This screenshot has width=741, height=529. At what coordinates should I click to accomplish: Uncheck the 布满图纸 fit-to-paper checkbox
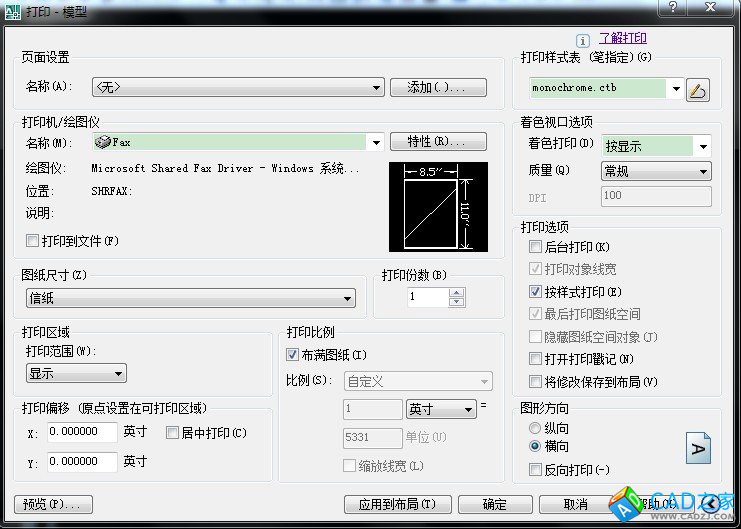coord(293,355)
